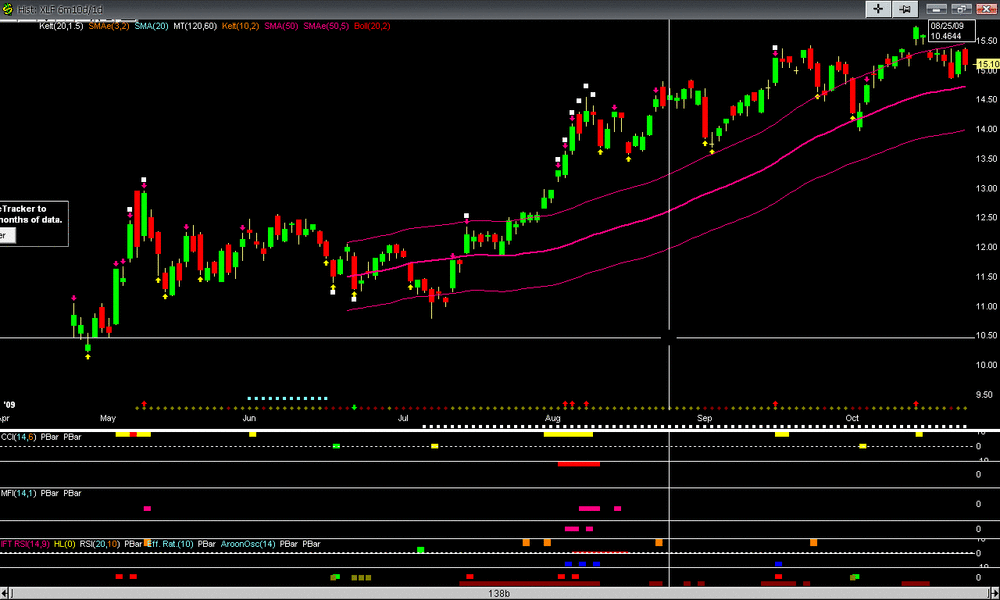This screenshot has height=600, width=1000.
Task: Click the partially visible button in the left popup
Action: [6, 235]
